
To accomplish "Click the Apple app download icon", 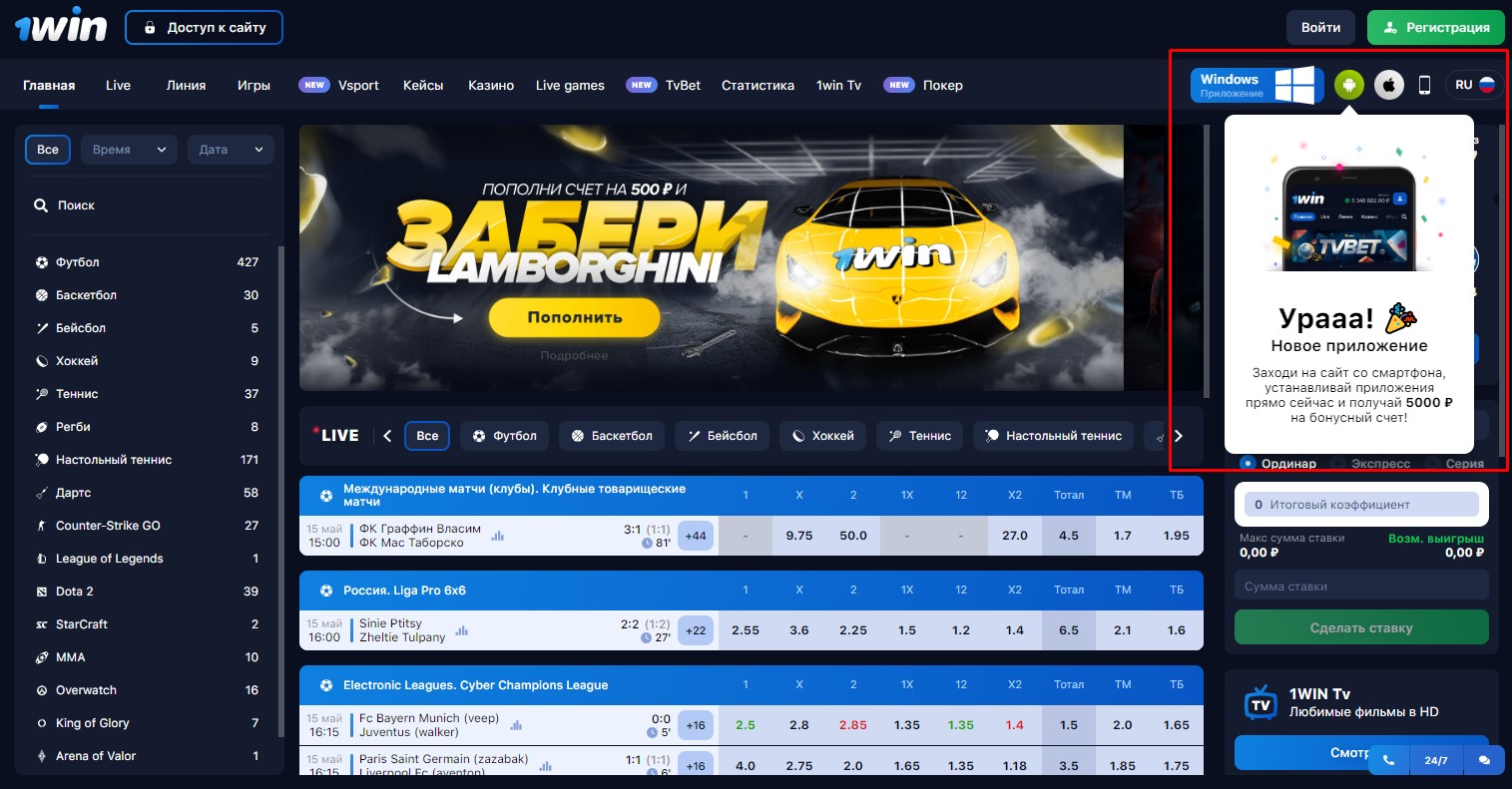I will click(x=1389, y=85).
